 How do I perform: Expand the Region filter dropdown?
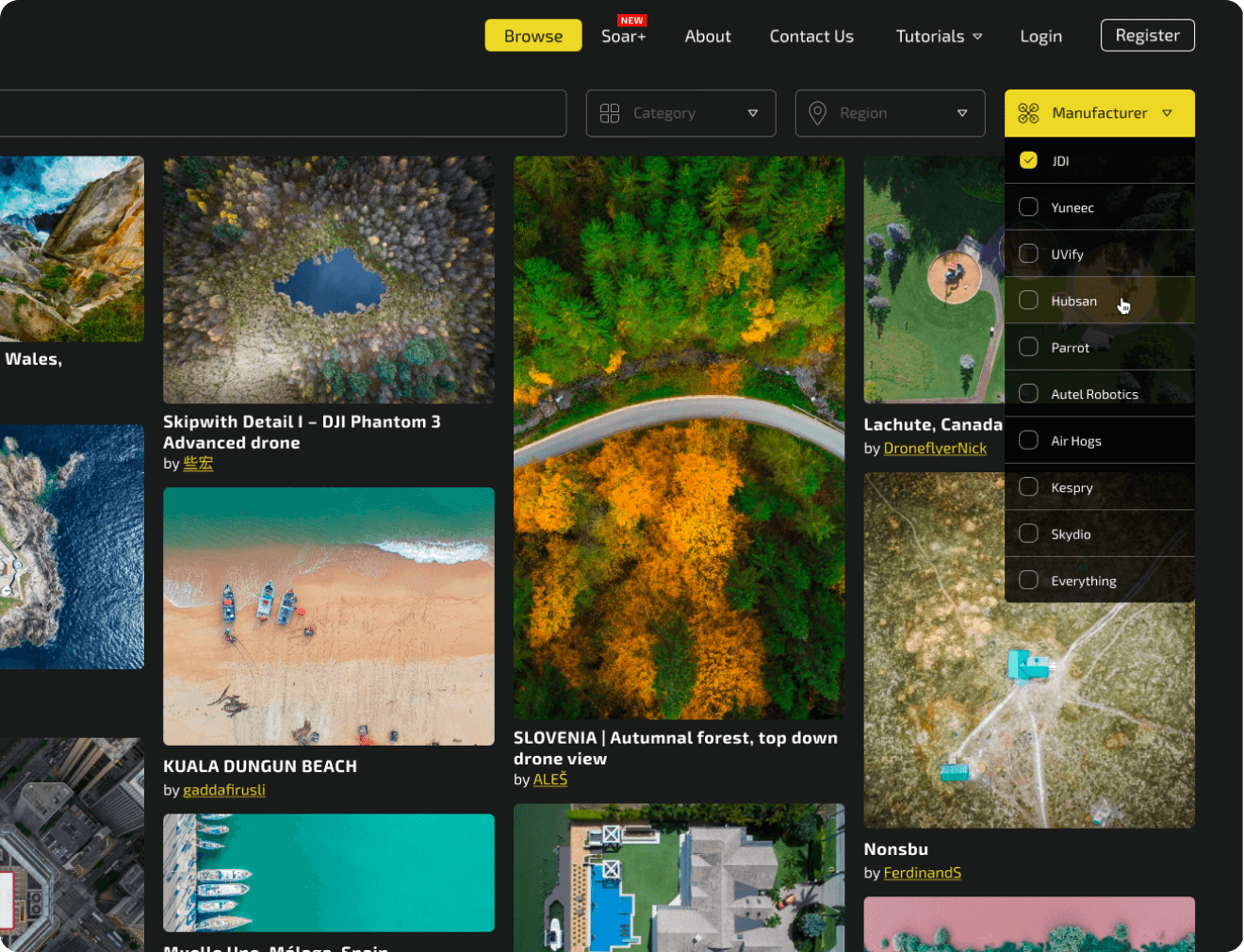click(890, 113)
